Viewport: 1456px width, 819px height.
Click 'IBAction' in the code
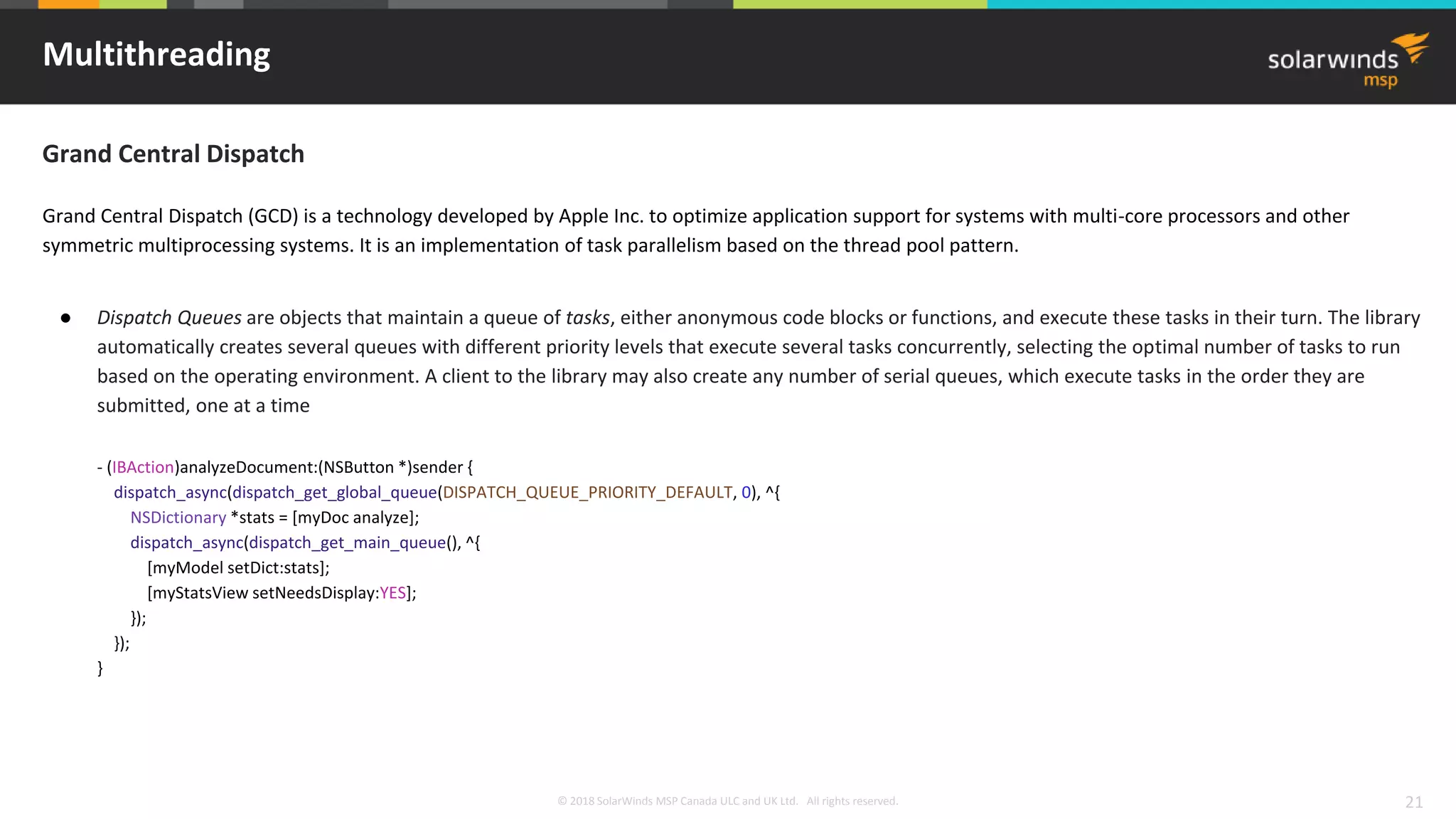click(x=143, y=467)
